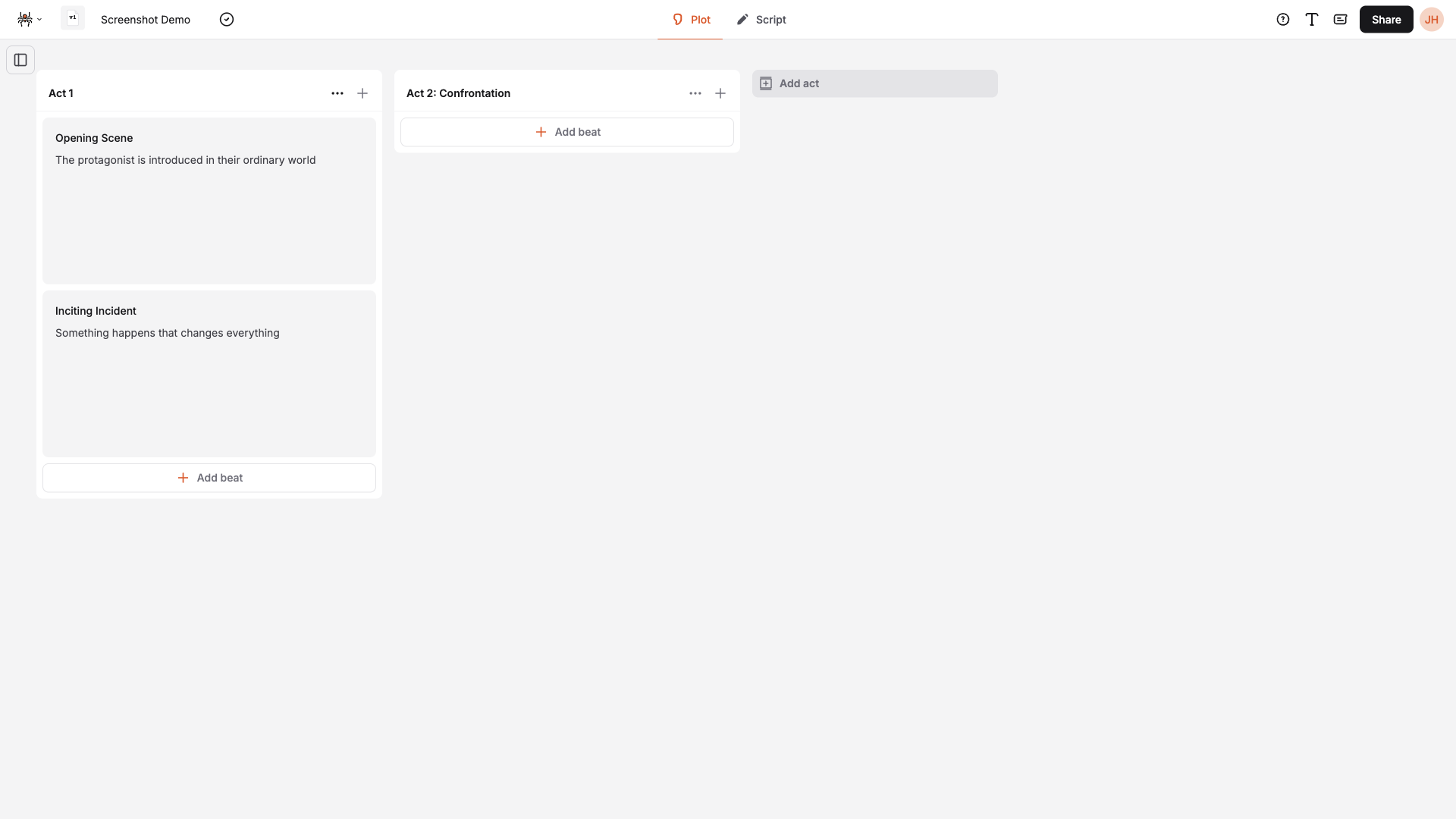Click the v1 version document icon
1456x819 pixels.
tap(72, 18)
